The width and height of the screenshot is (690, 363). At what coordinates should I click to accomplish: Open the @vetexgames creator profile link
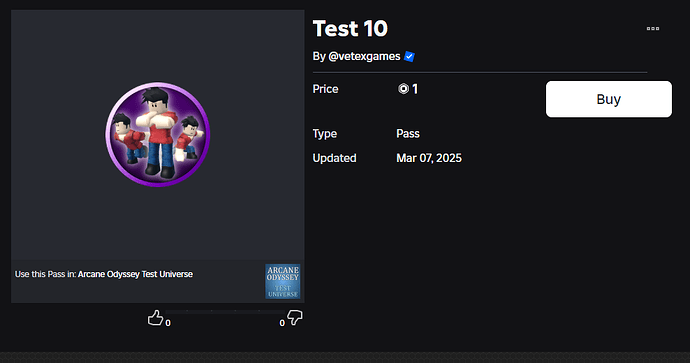pos(364,56)
